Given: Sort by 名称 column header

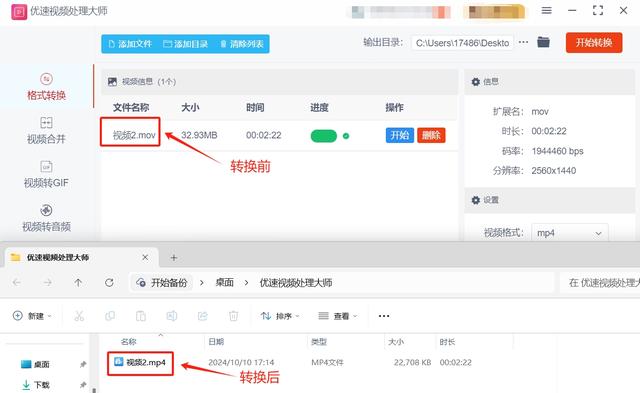Looking at the screenshot, I should [129, 342].
